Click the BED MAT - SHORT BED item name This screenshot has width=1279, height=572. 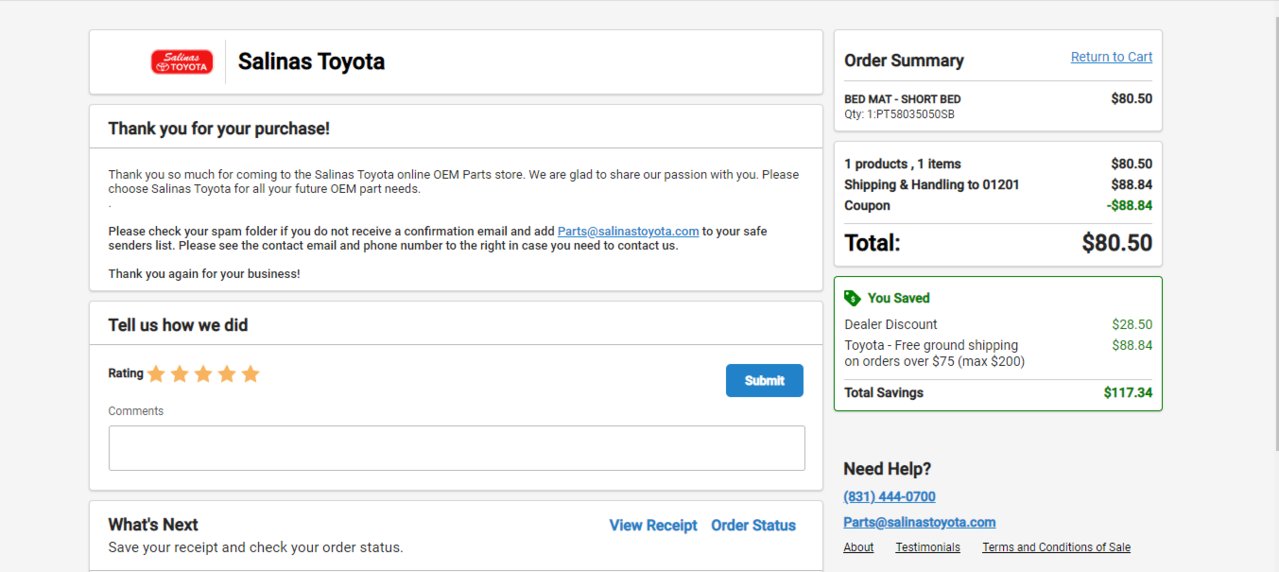(x=902, y=99)
